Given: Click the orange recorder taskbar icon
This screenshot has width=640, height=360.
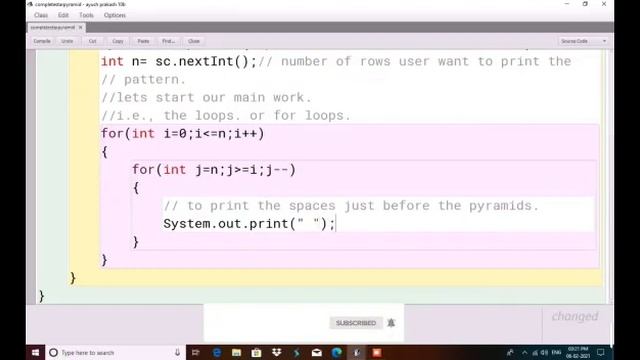Looking at the screenshot, I should click(377, 353).
